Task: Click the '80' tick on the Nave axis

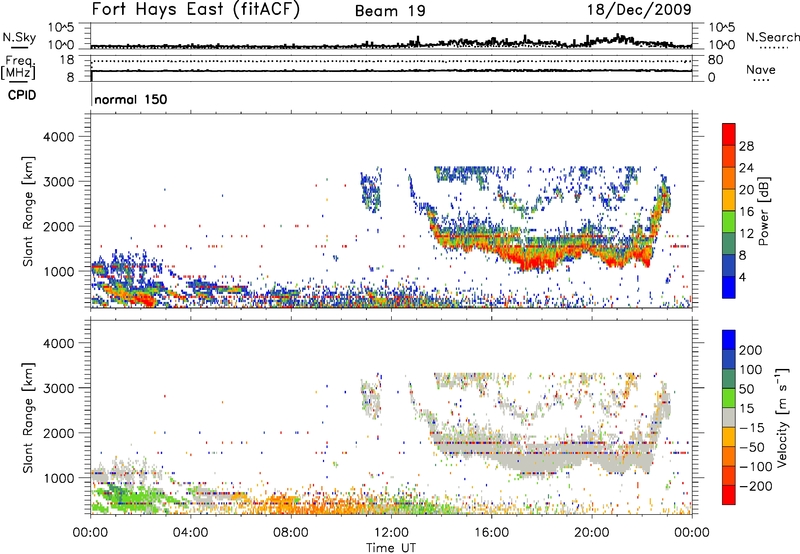Action: coord(715,60)
